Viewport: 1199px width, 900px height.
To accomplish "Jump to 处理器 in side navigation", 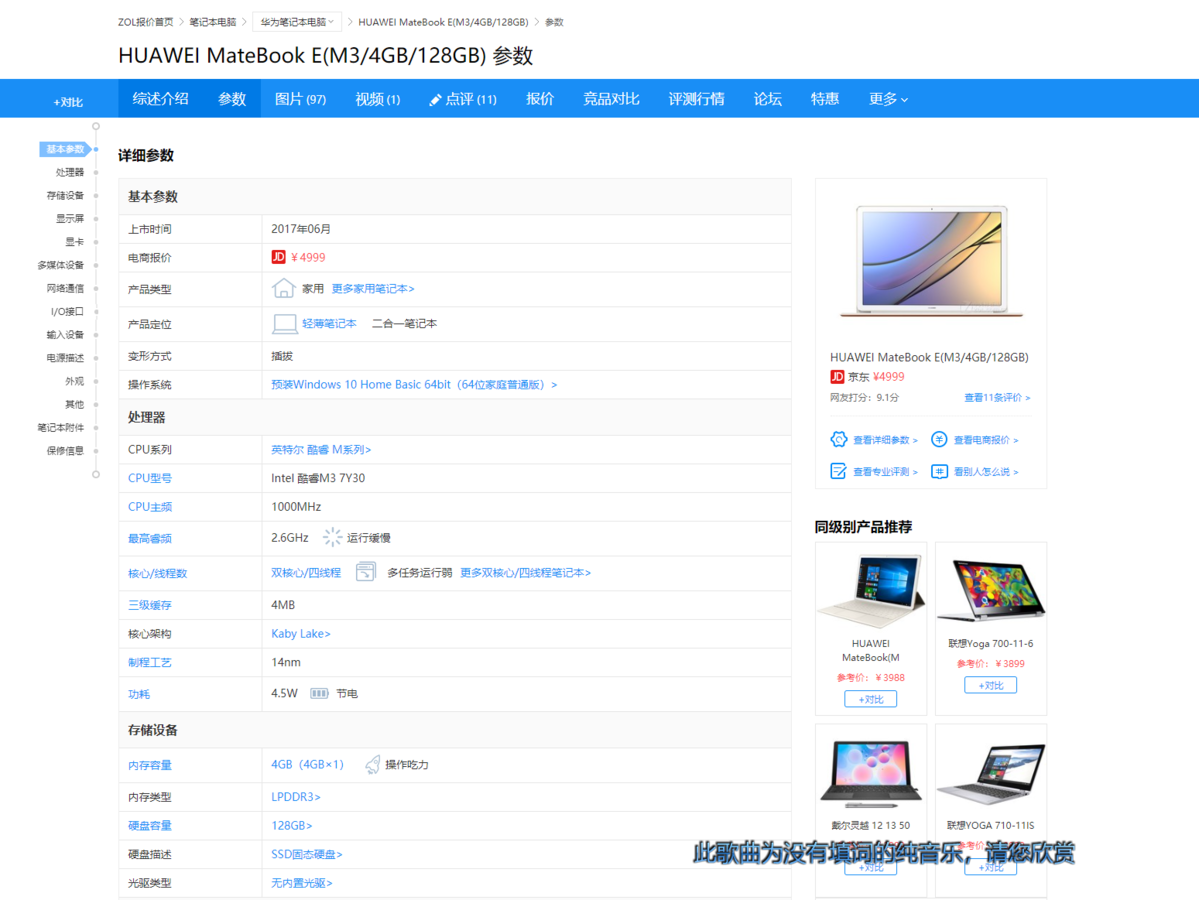I will click(70, 172).
